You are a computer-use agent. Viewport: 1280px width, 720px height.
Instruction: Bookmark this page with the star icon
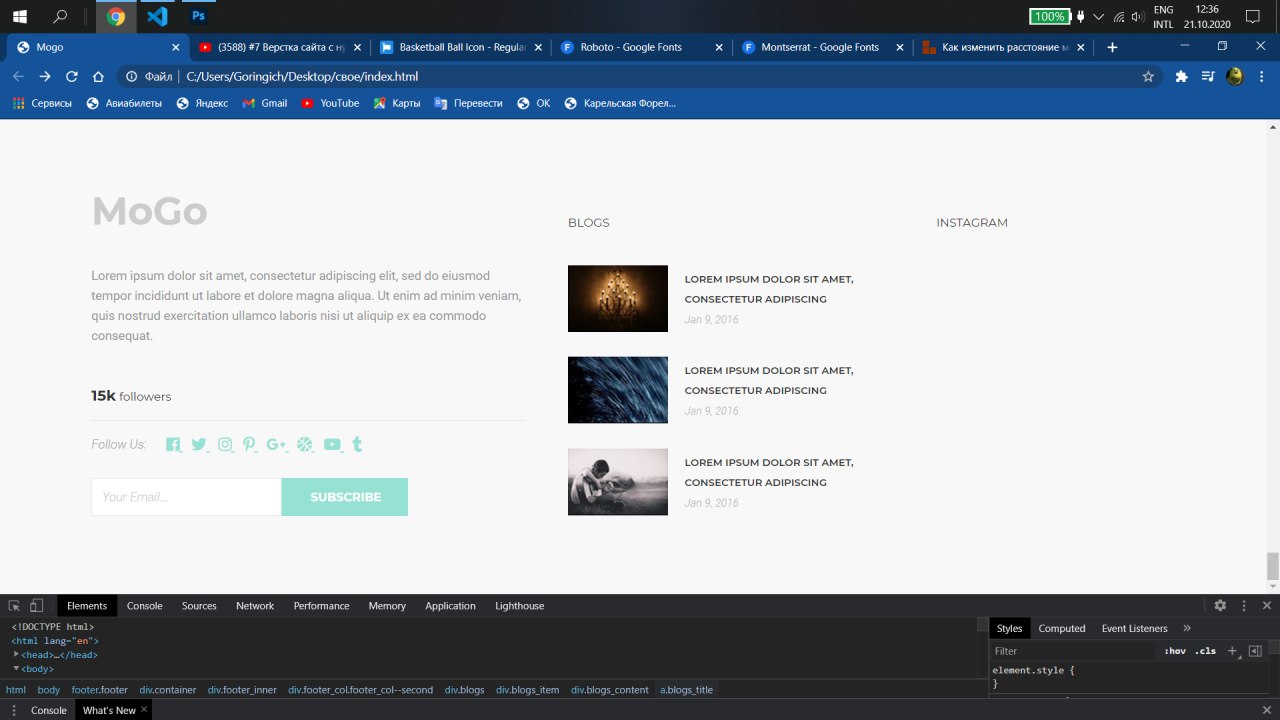(1148, 77)
